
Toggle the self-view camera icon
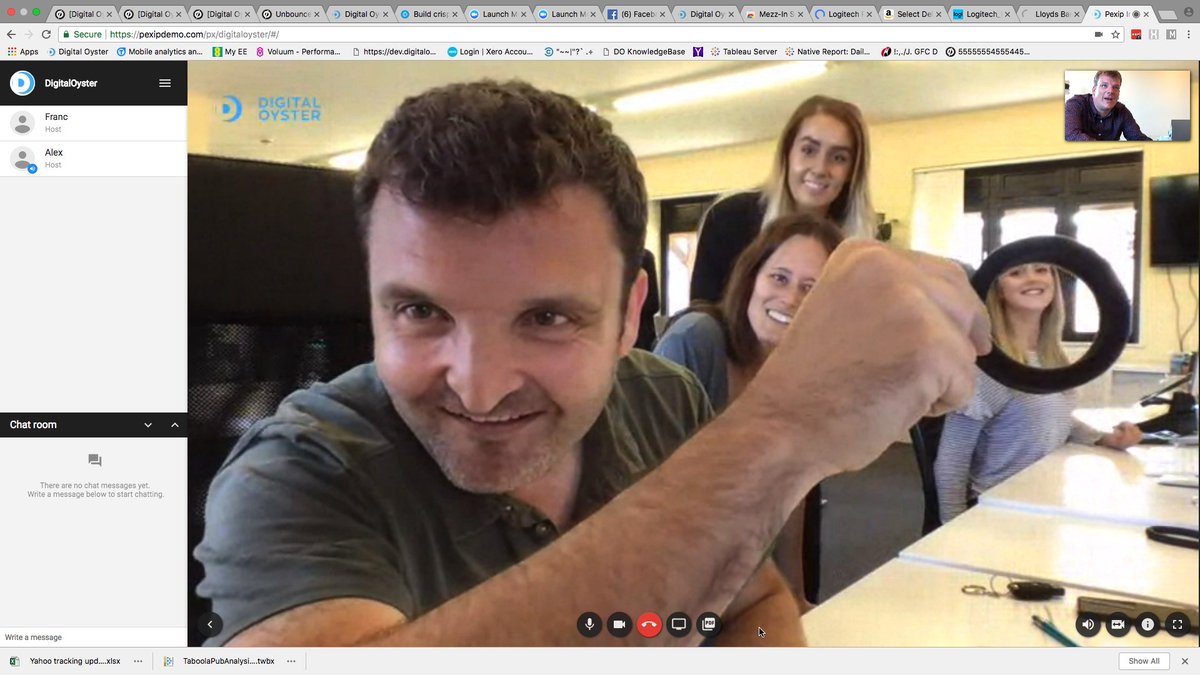(x=1118, y=624)
